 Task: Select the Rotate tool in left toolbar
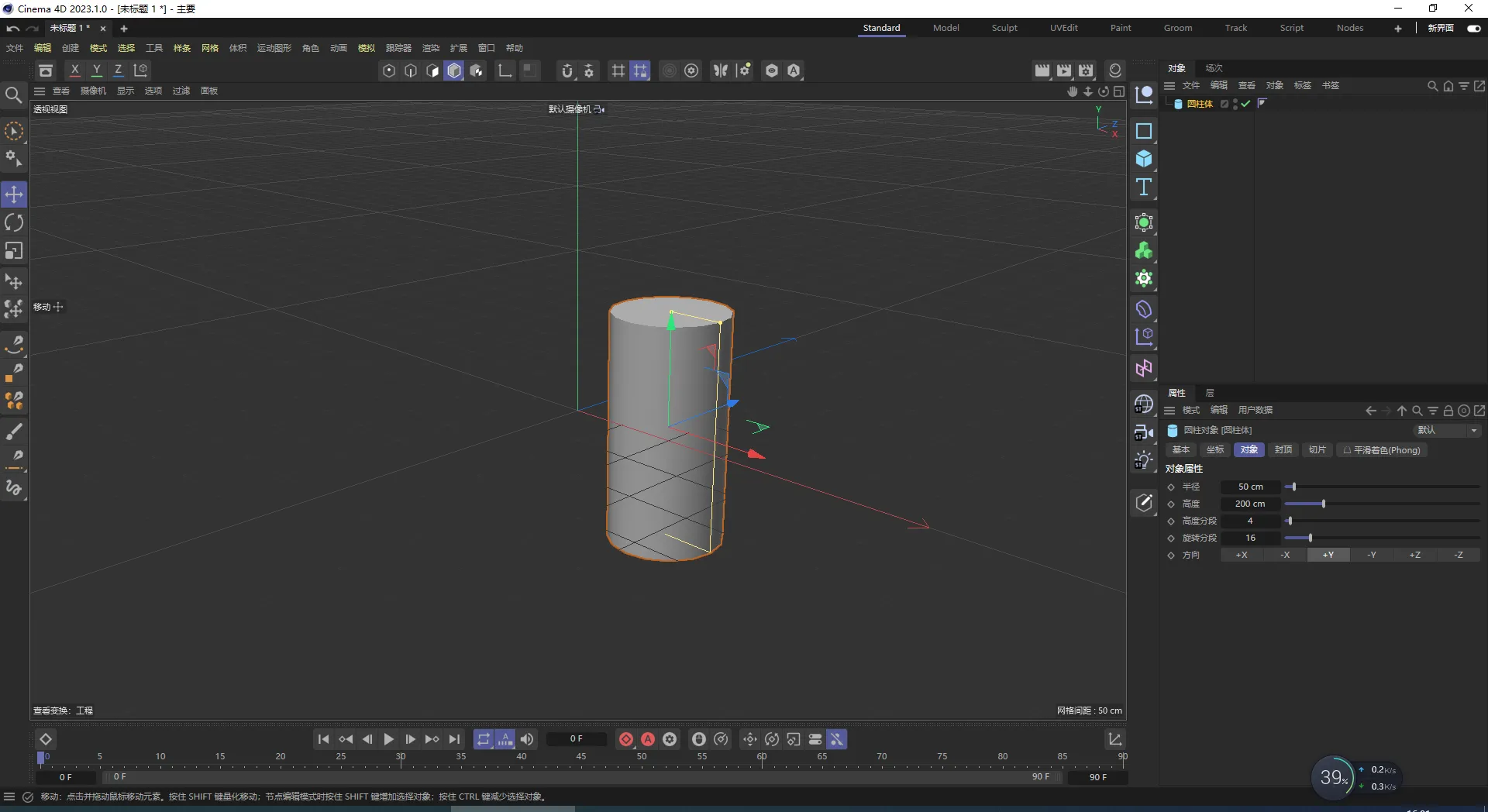tap(14, 223)
